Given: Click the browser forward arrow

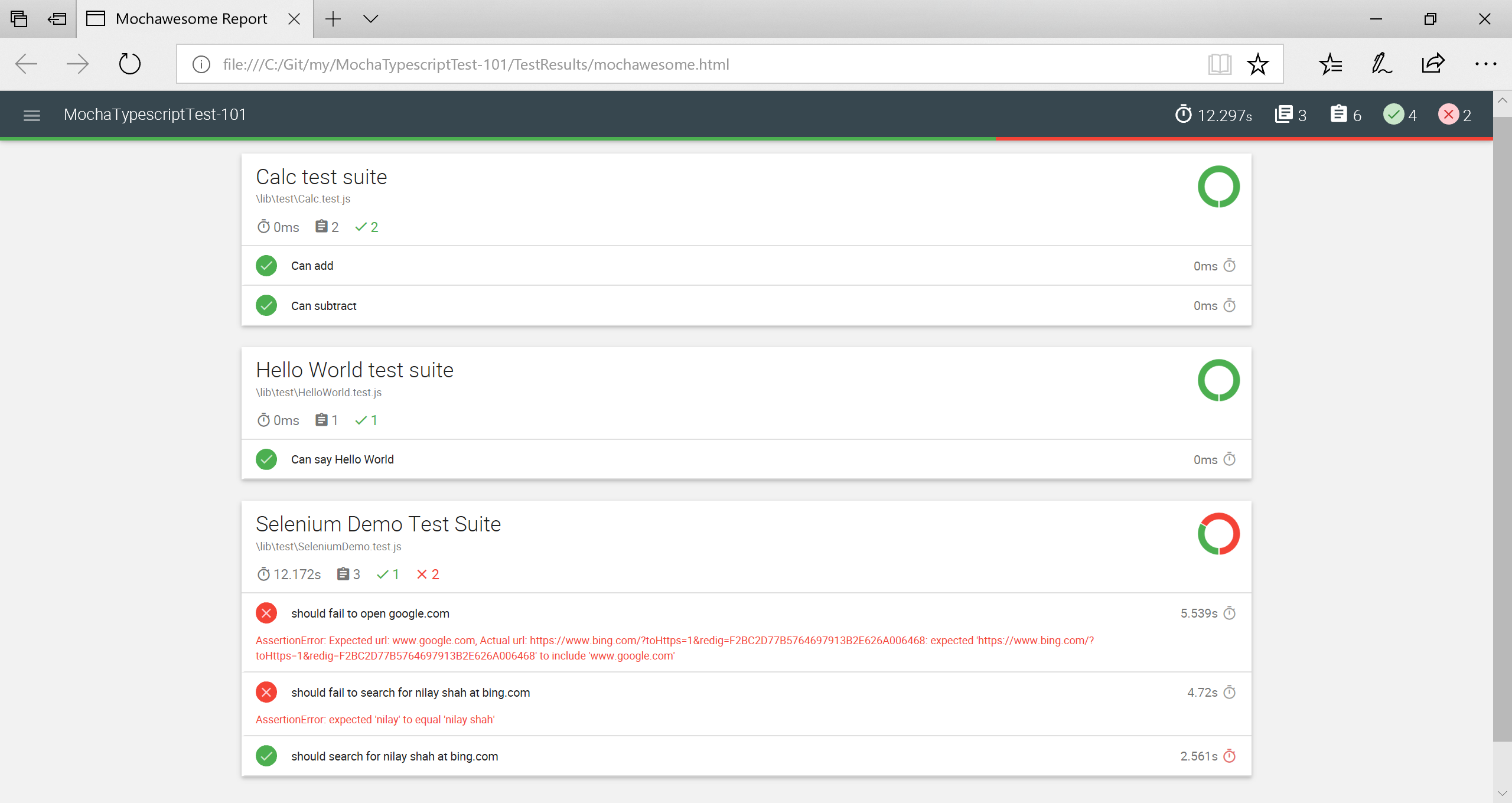Looking at the screenshot, I should pyautogui.click(x=77, y=64).
